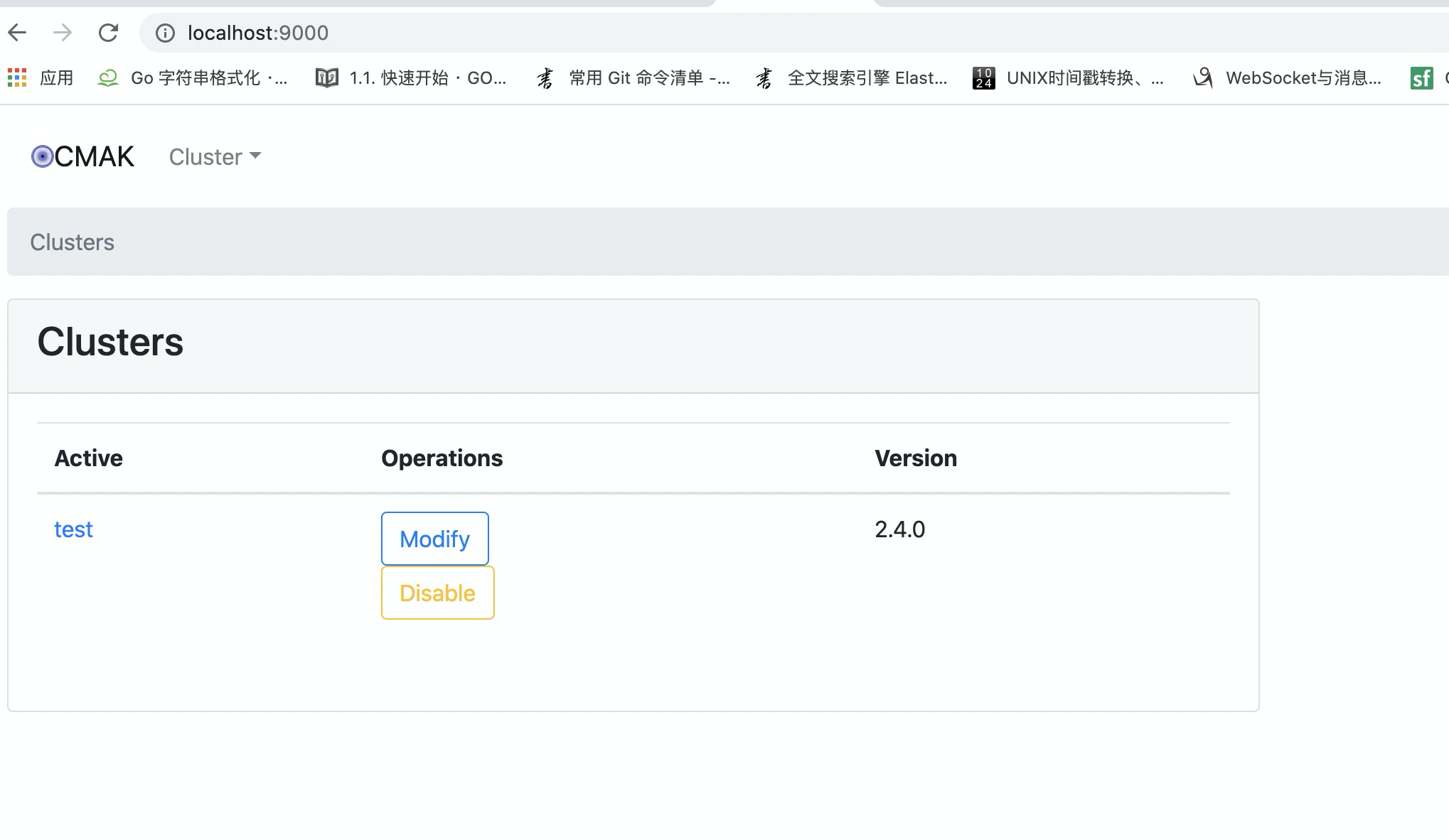Screen dimensions: 1449x840
Task: Click the Clusters breadcrumb item
Action: (x=72, y=242)
